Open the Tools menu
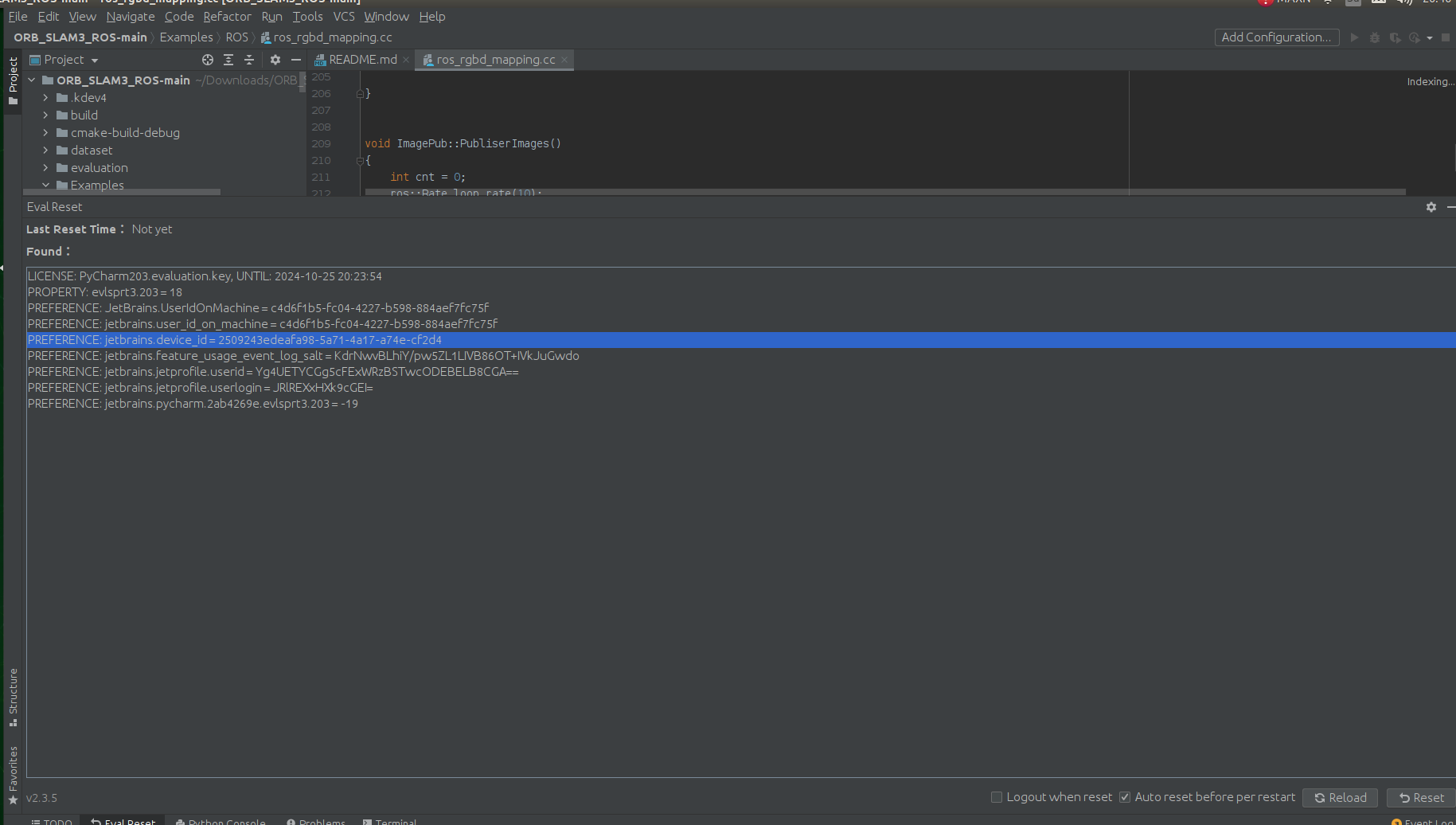Image resolution: width=1456 pixels, height=825 pixels. point(307,17)
